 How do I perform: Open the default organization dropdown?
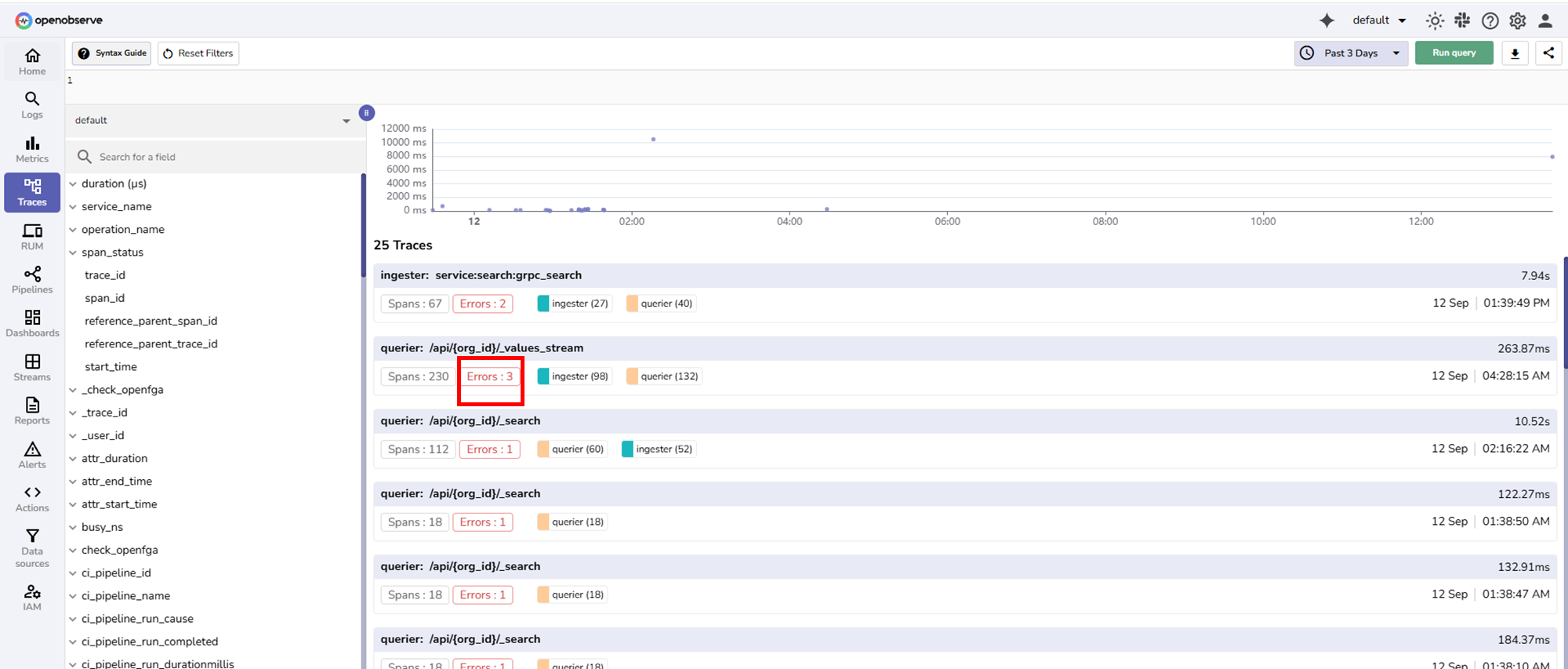(1379, 20)
